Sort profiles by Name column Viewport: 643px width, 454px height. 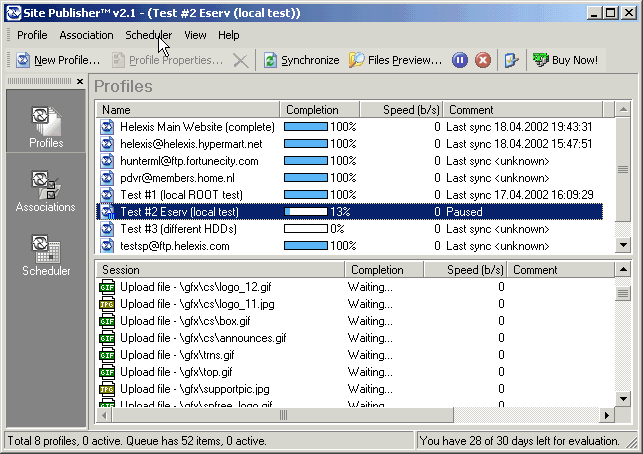point(188,110)
